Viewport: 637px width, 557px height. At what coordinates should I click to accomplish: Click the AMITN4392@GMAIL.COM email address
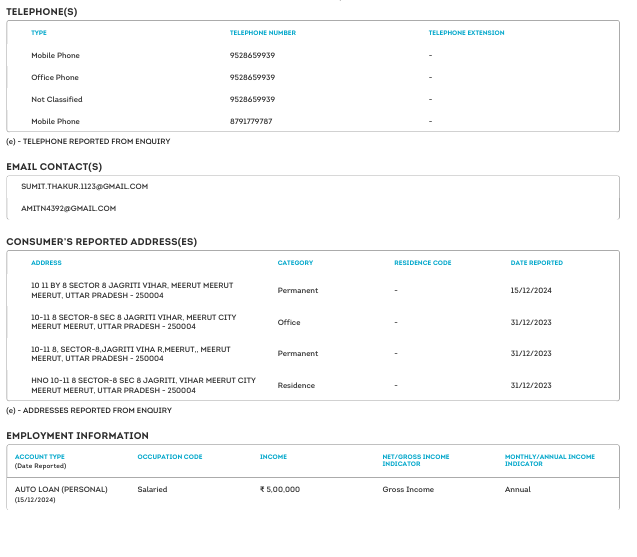69,208
